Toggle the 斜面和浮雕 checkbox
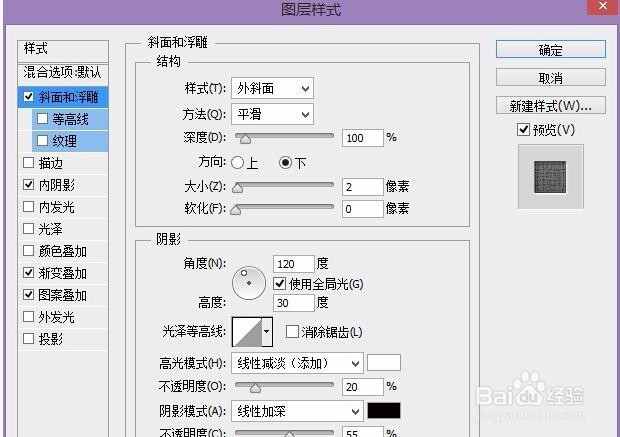This screenshot has height=437, width=620. (x=28, y=96)
